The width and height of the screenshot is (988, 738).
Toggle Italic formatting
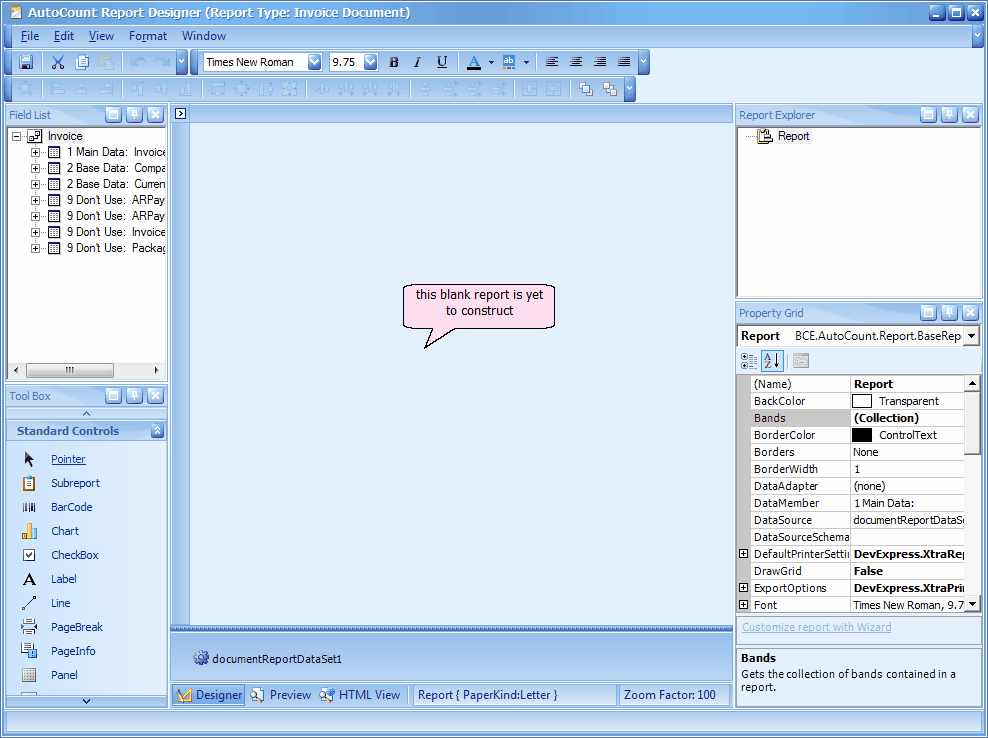point(417,62)
